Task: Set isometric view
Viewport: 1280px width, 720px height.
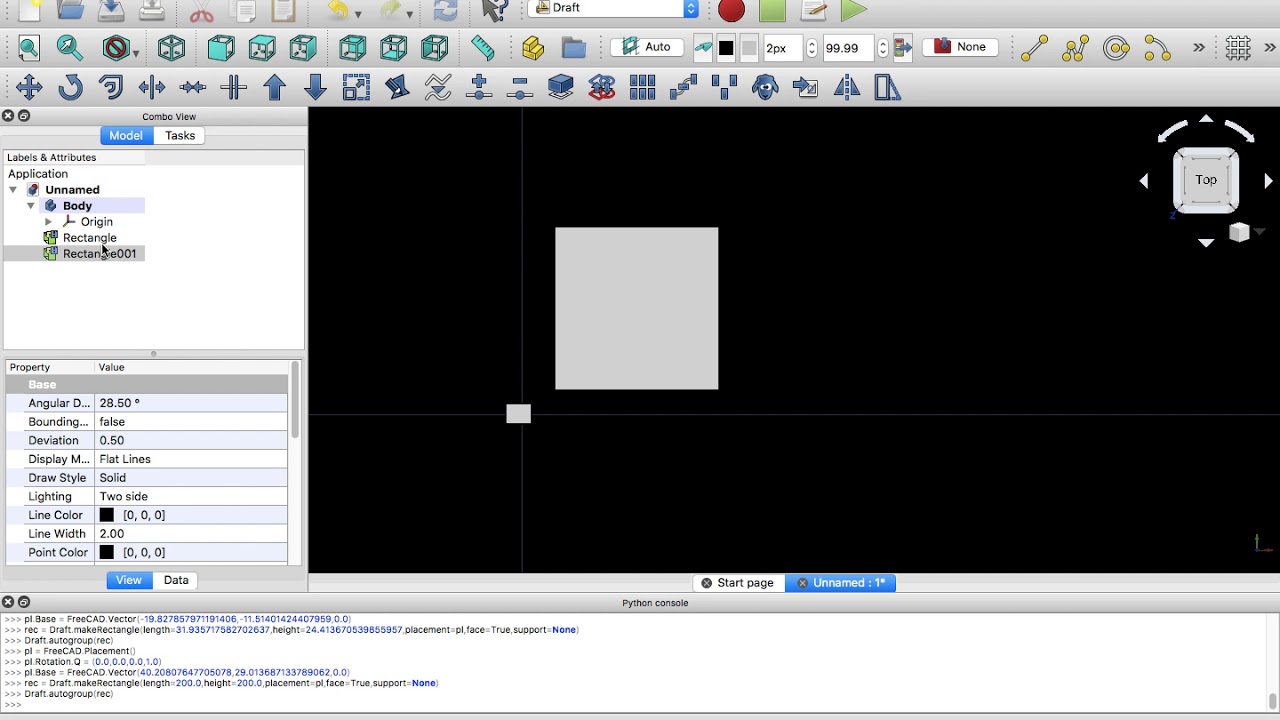Action: [172, 47]
